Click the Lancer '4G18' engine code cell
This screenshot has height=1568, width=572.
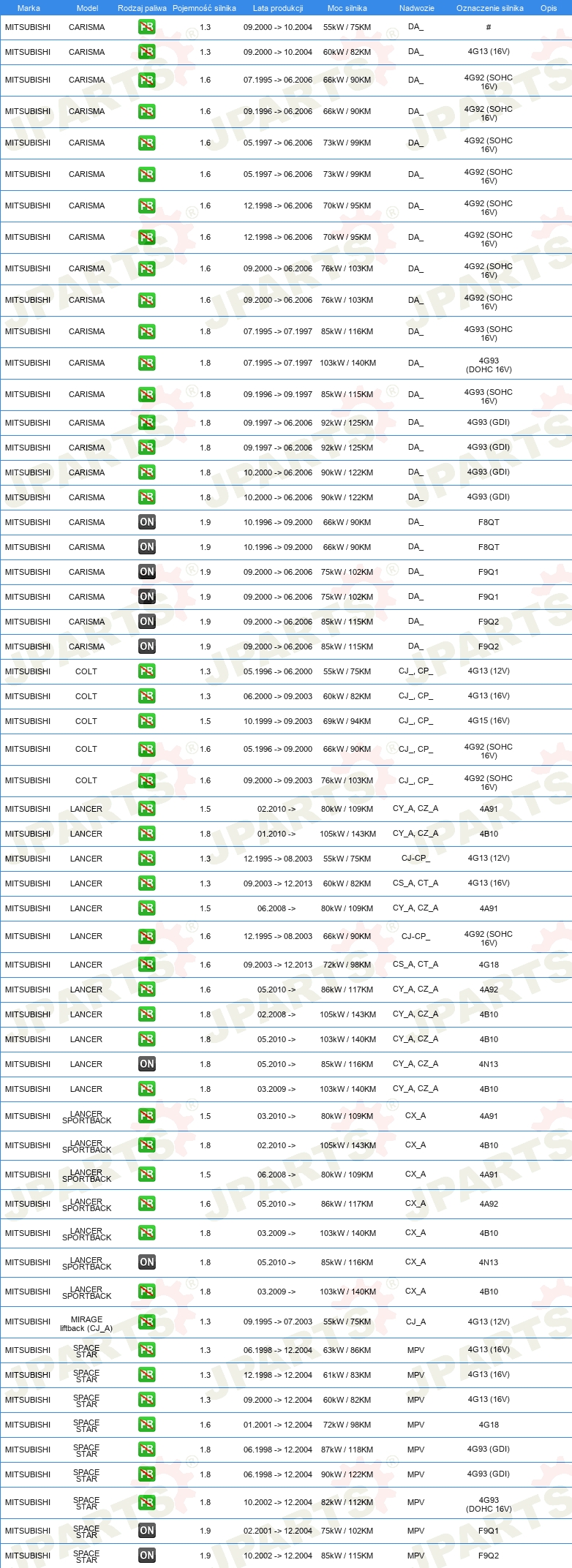tap(489, 965)
